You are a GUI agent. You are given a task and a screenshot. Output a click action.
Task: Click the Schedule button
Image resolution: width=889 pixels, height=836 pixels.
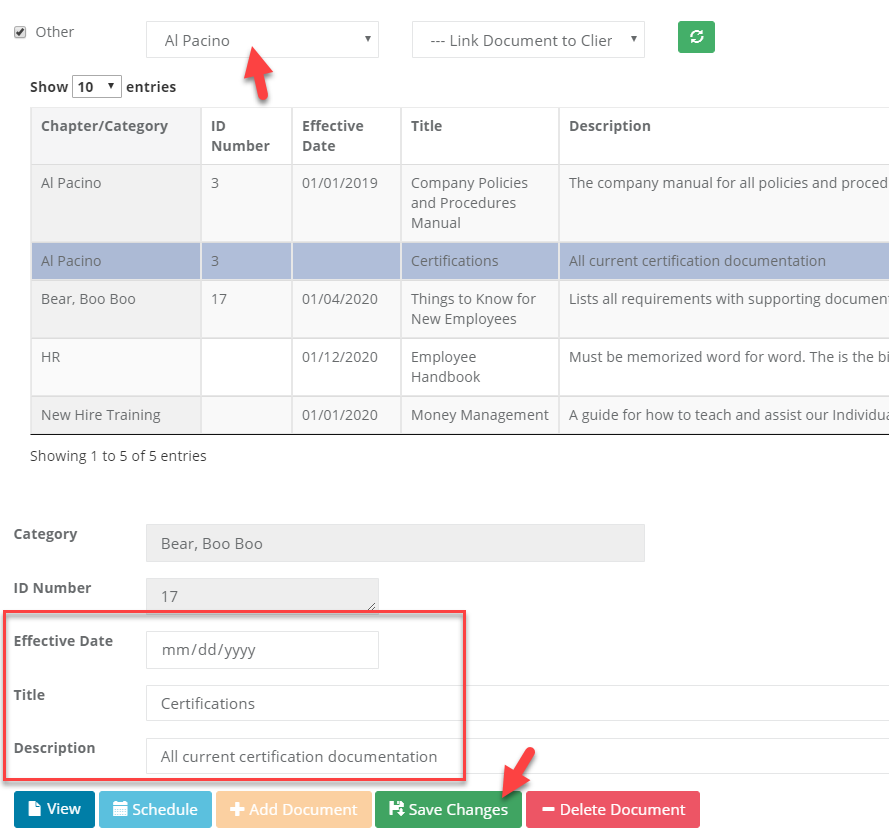(x=155, y=809)
